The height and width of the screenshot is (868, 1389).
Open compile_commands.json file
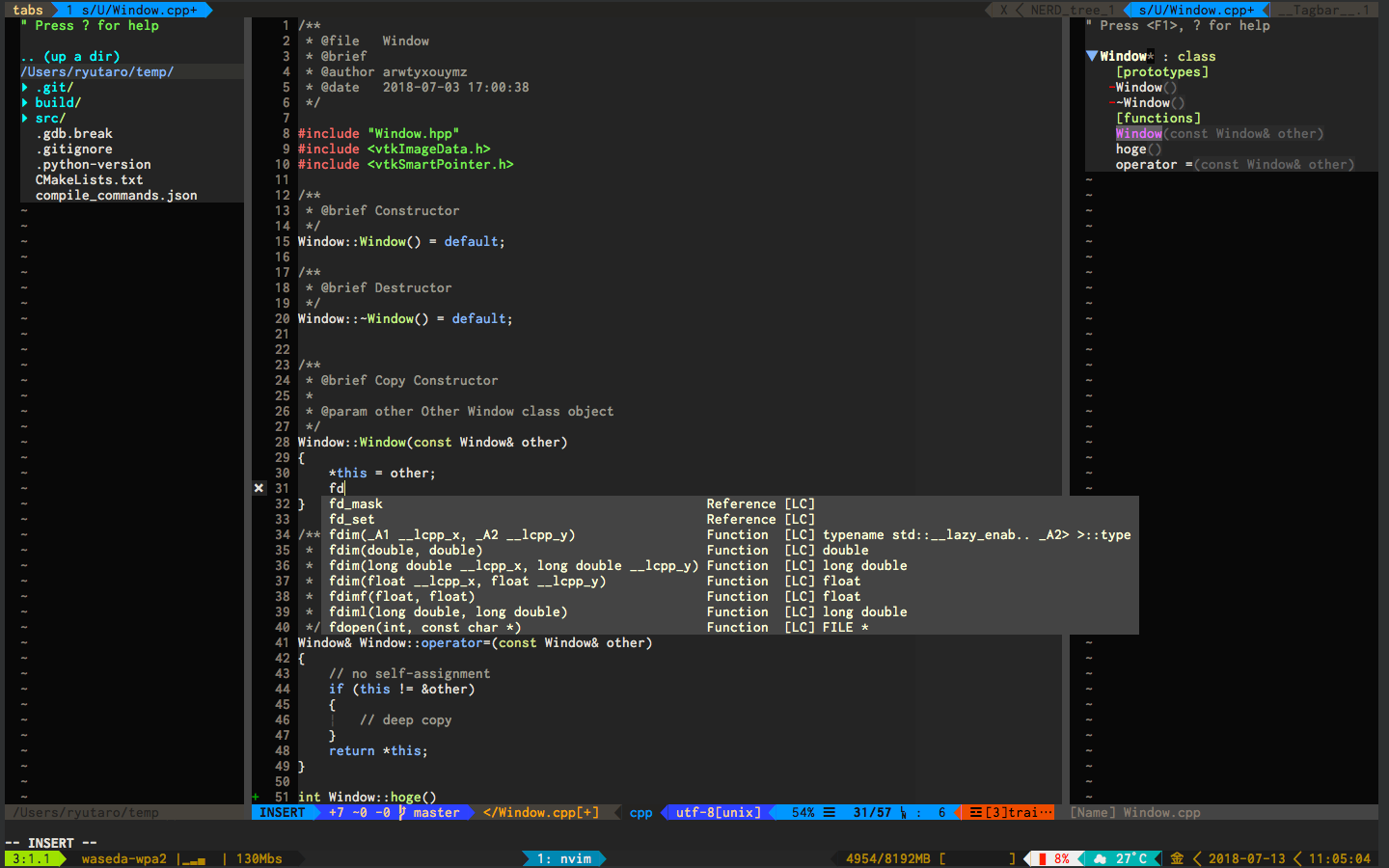(x=116, y=196)
